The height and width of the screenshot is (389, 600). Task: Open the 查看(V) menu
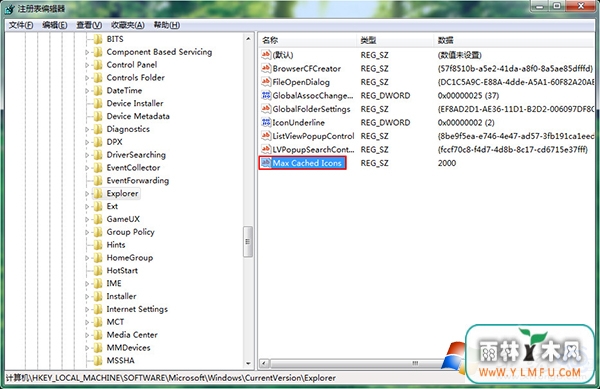[89, 25]
